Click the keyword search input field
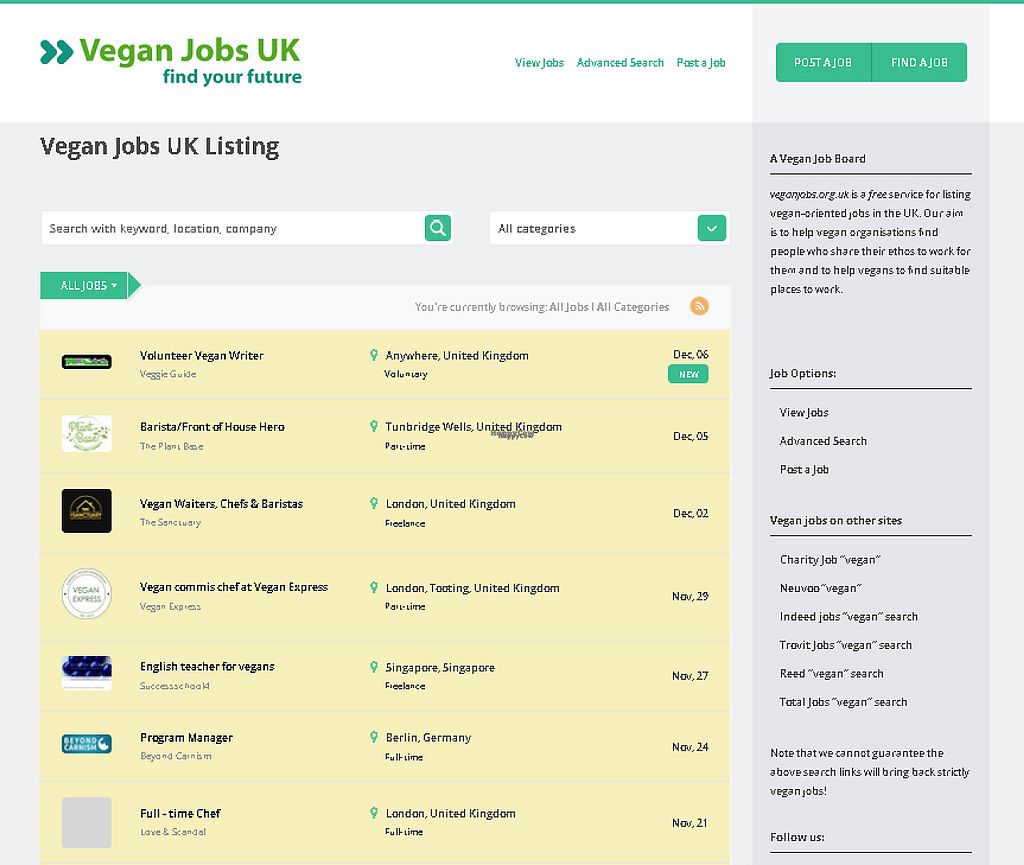The height and width of the screenshot is (865, 1024). [233, 228]
